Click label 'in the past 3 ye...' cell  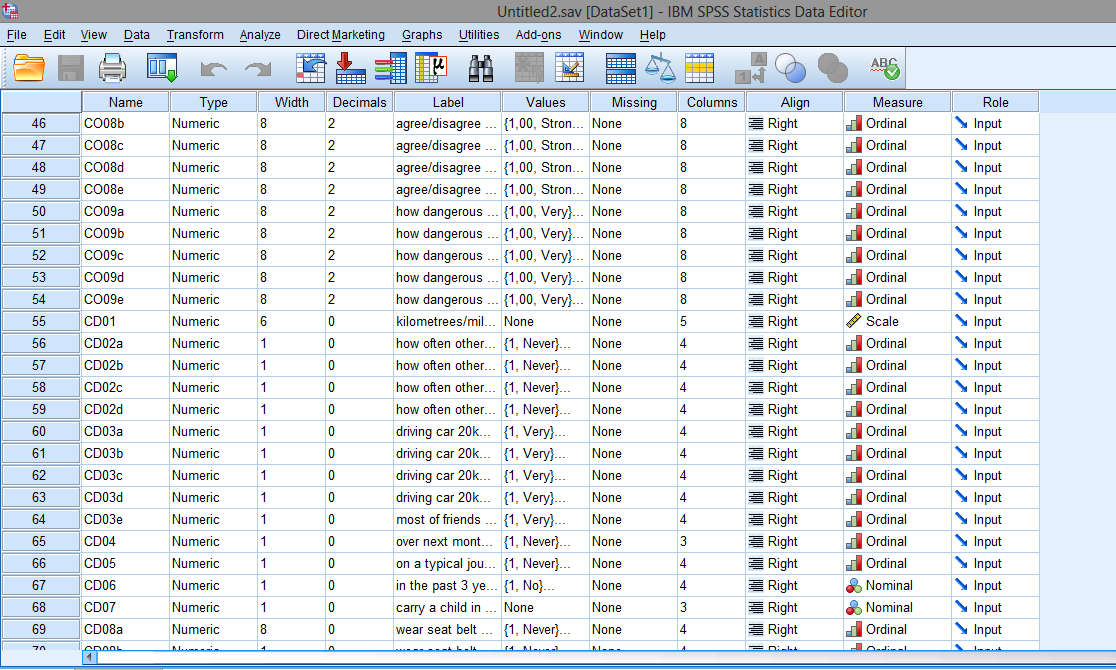pos(448,585)
